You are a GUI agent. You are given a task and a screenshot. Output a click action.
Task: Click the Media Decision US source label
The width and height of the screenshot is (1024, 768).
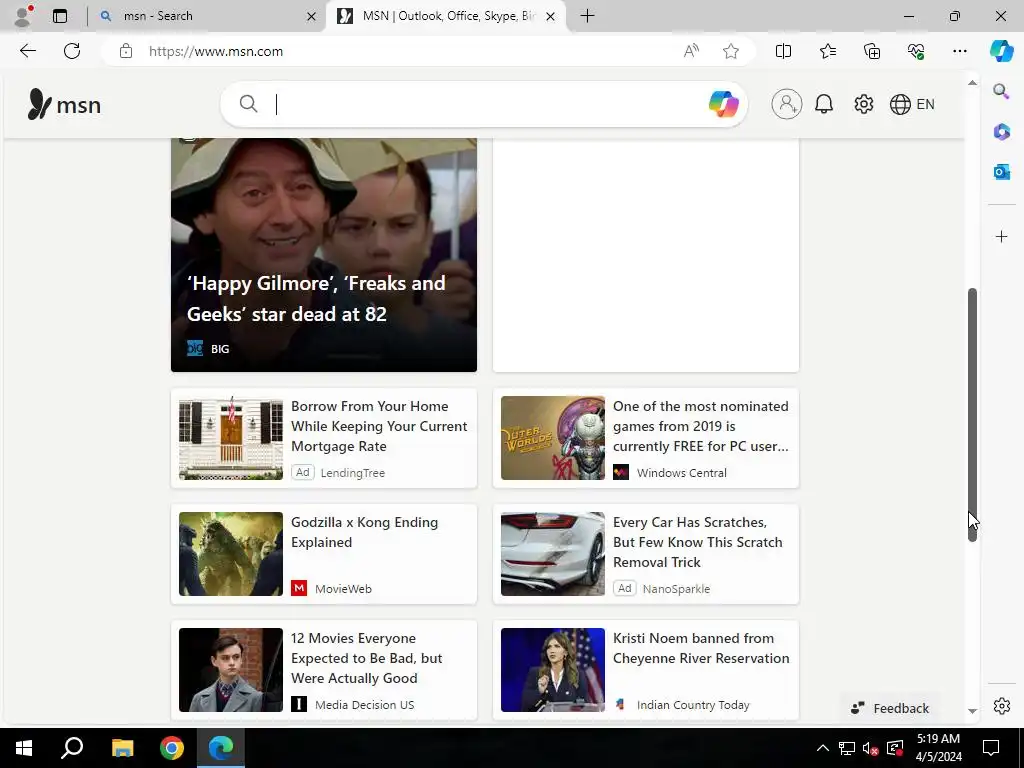pos(364,705)
